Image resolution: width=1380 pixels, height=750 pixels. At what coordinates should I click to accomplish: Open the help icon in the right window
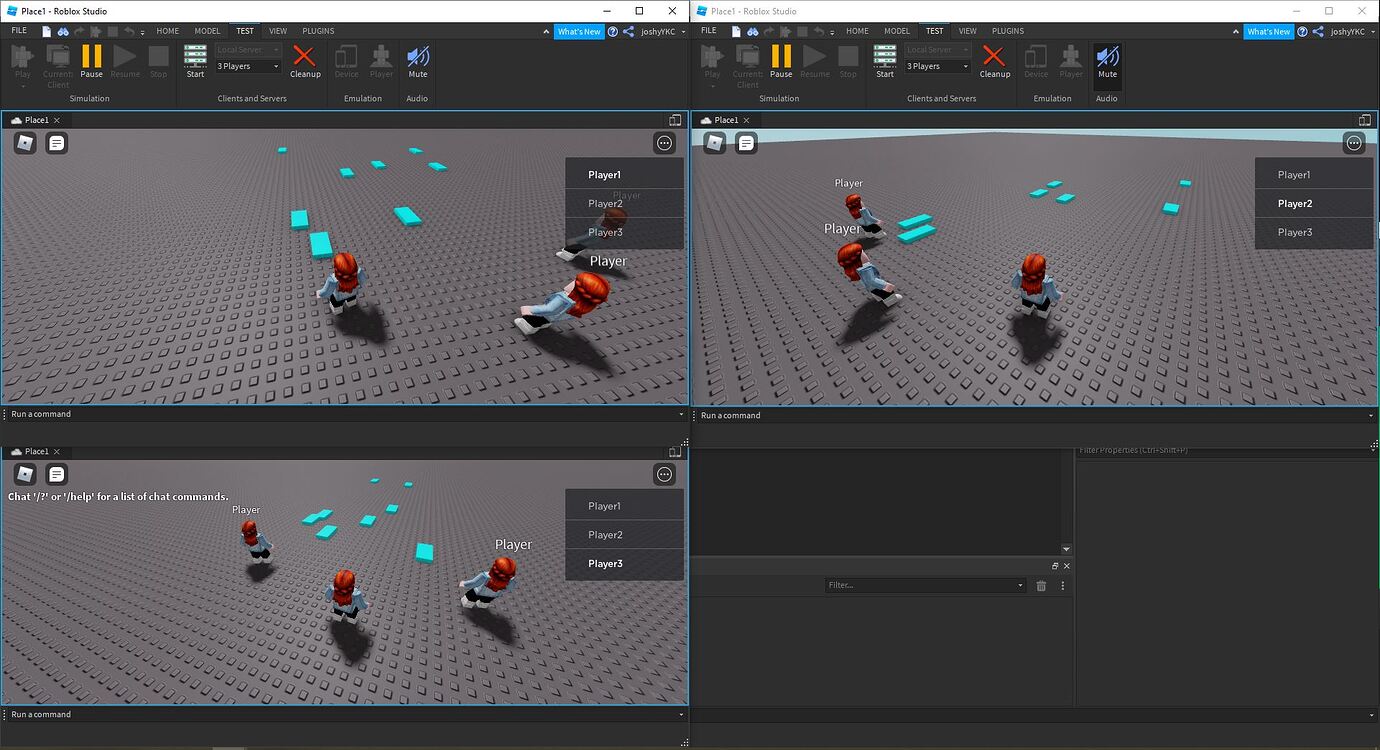(1303, 31)
